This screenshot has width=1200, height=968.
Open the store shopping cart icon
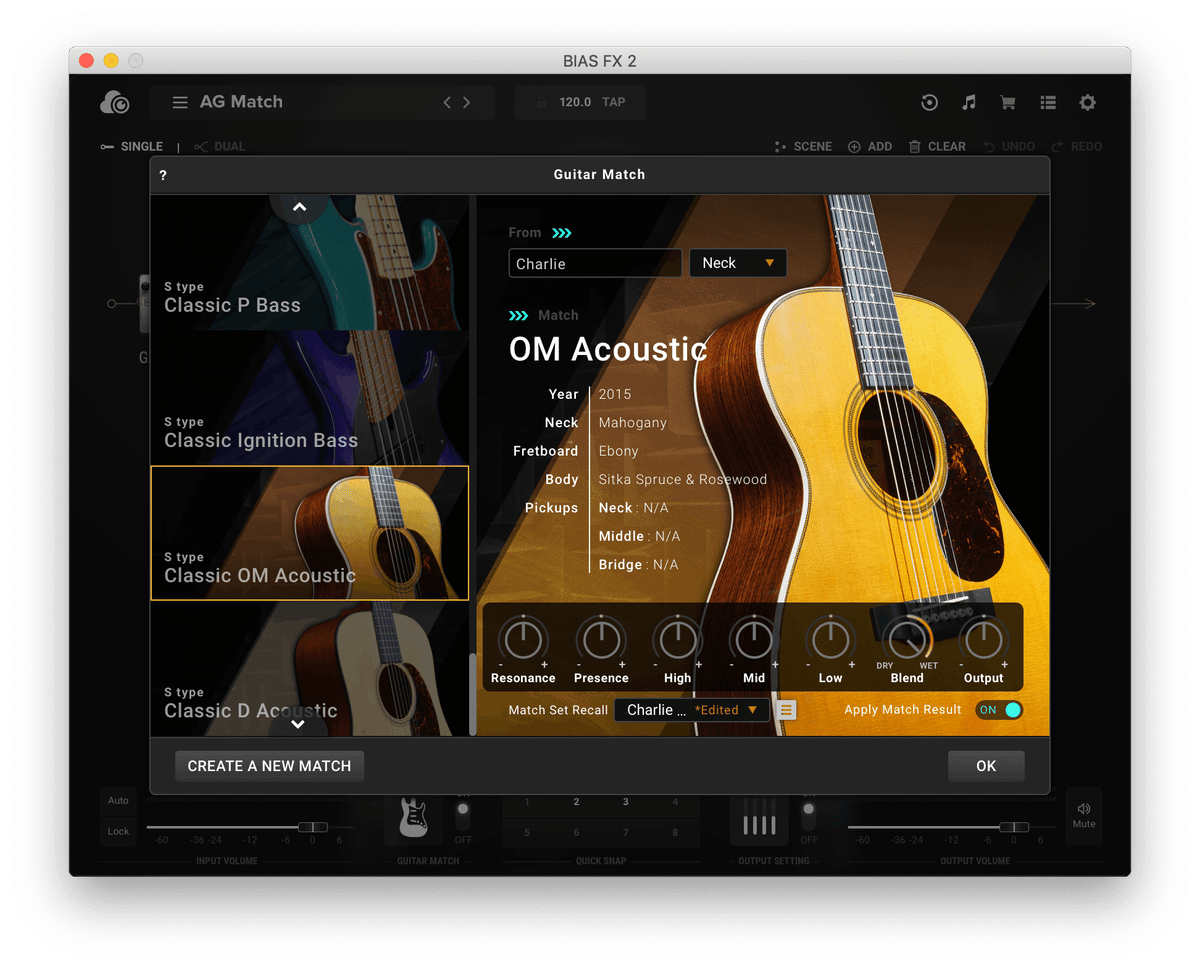coord(1007,102)
